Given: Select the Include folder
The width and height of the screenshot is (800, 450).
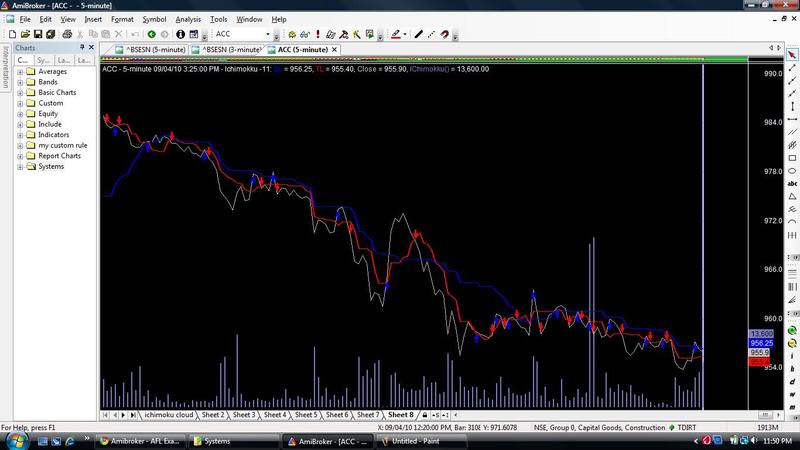Looking at the screenshot, I should (50, 124).
